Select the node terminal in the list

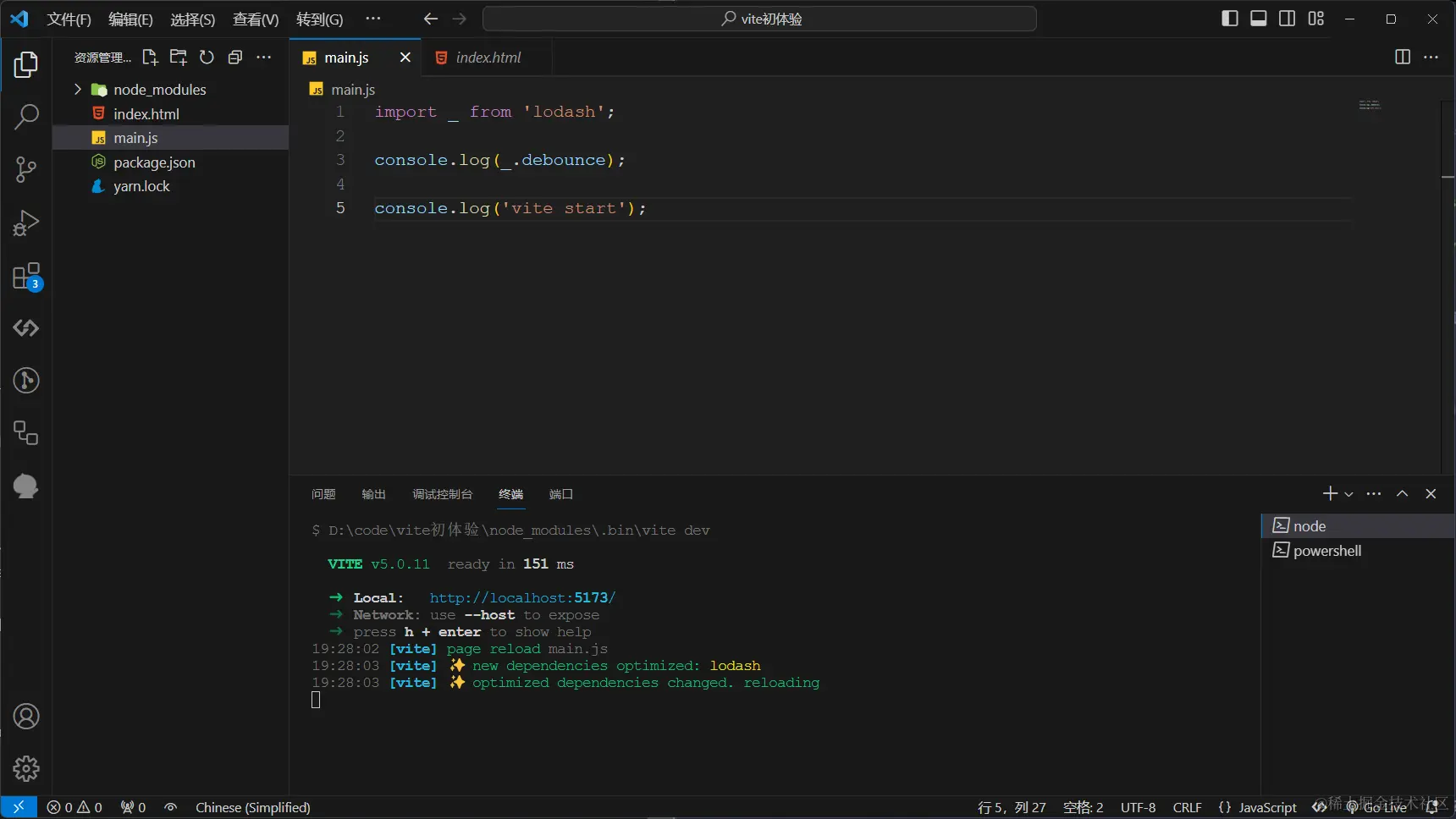click(x=1358, y=526)
